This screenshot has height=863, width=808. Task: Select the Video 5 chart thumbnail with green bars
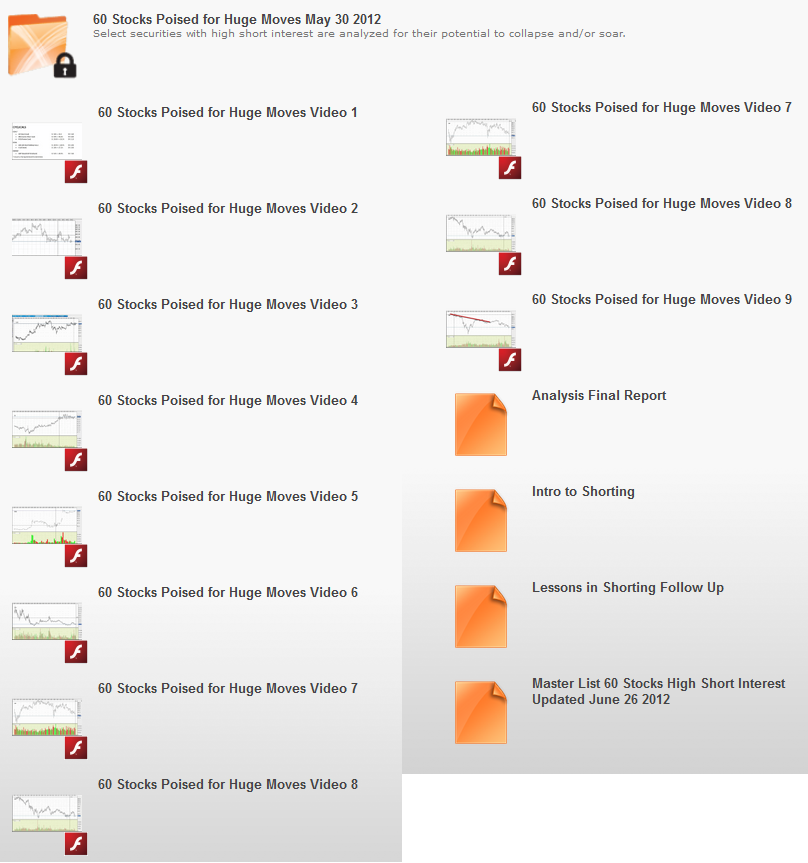point(47,526)
